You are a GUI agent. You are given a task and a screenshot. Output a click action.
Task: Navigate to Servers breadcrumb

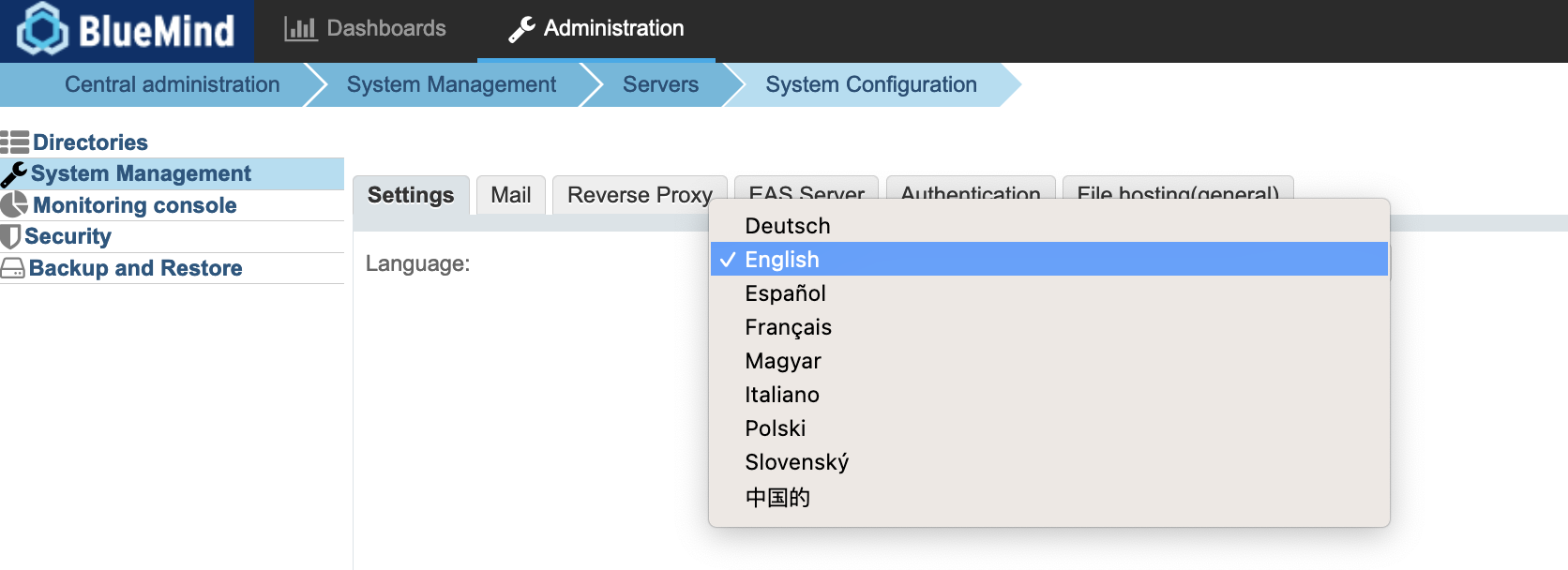pyautogui.click(x=660, y=84)
